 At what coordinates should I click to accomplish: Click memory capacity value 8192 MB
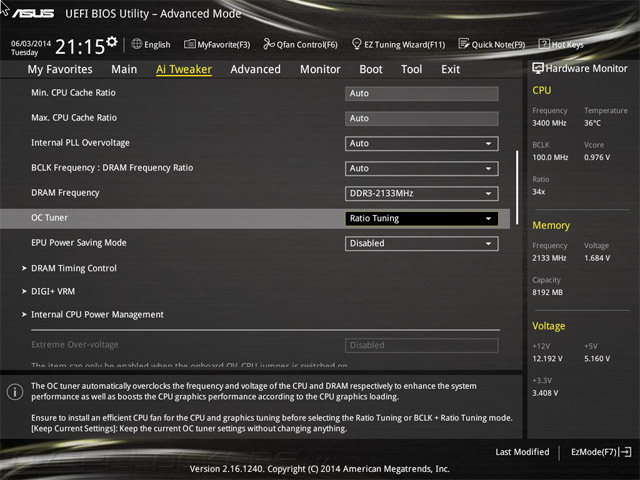pos(547,292)
